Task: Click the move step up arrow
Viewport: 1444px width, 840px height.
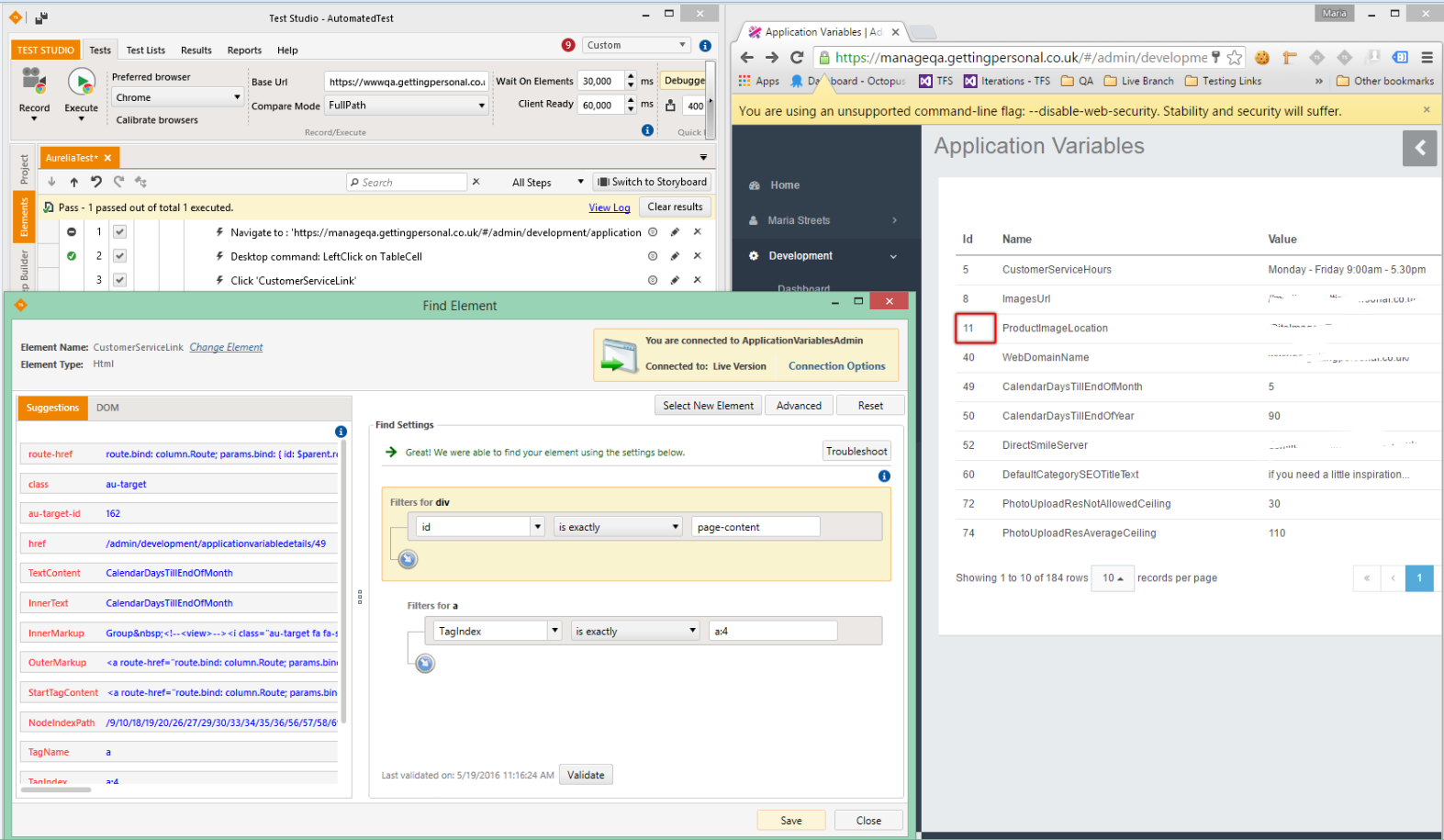Action: [x=74, y=182]
